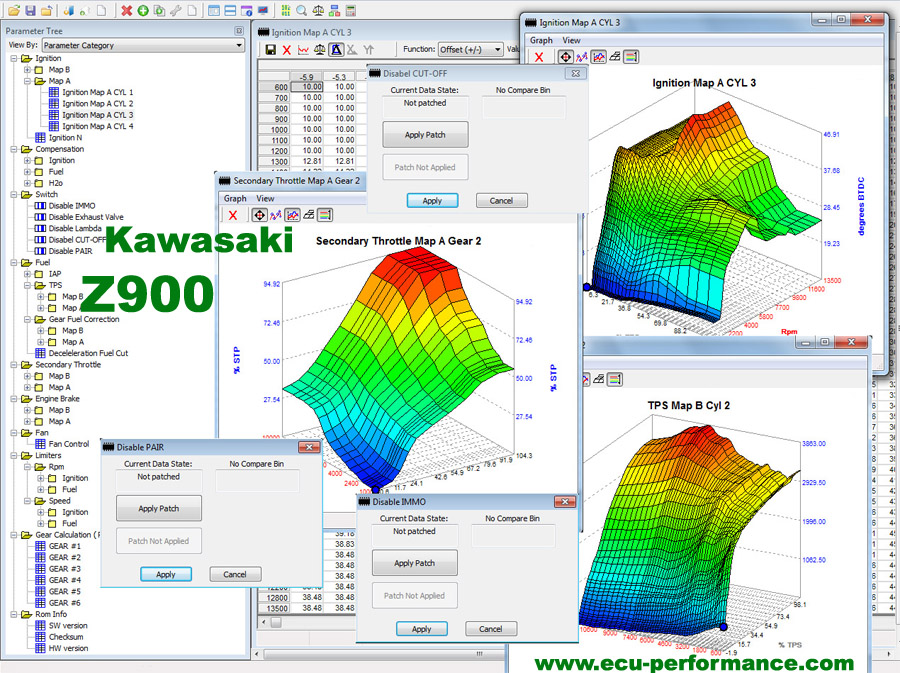Click Apply Patch in Disable PAIR dialog

159,508
